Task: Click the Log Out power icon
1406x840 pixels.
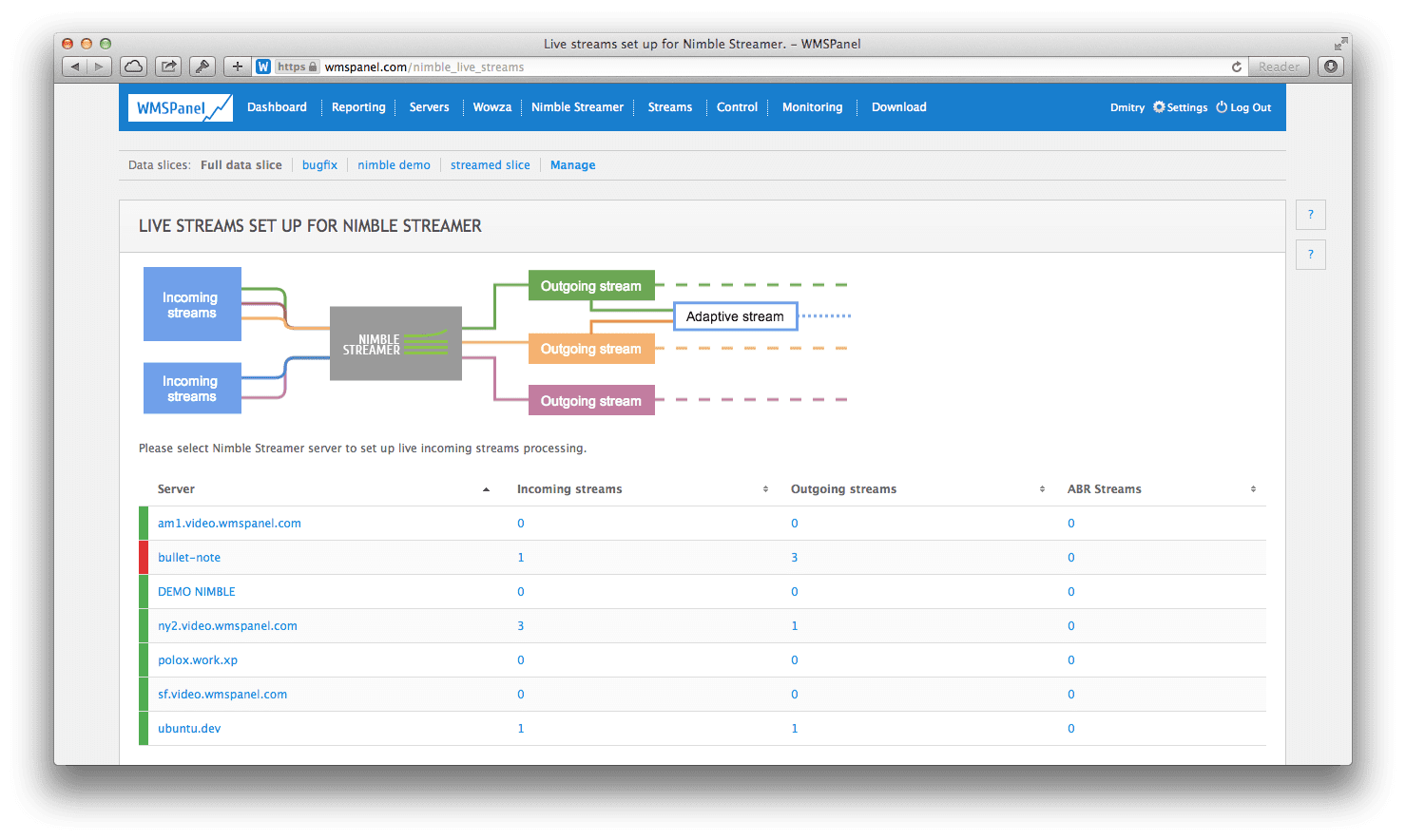Action: pyautogui.click(x=1222, y=107)
